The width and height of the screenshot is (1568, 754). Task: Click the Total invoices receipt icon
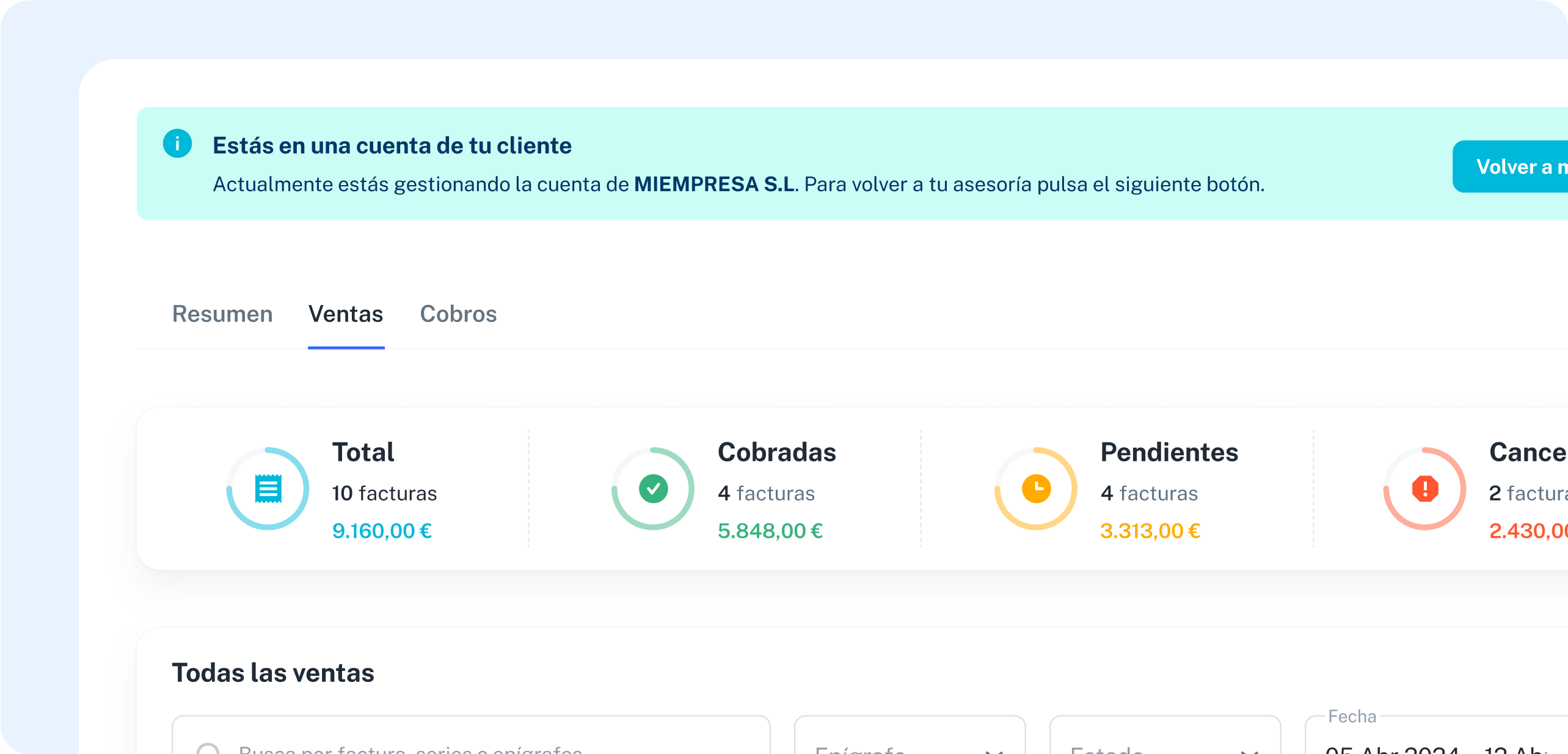pyautogui.click(x=268, y=489)
